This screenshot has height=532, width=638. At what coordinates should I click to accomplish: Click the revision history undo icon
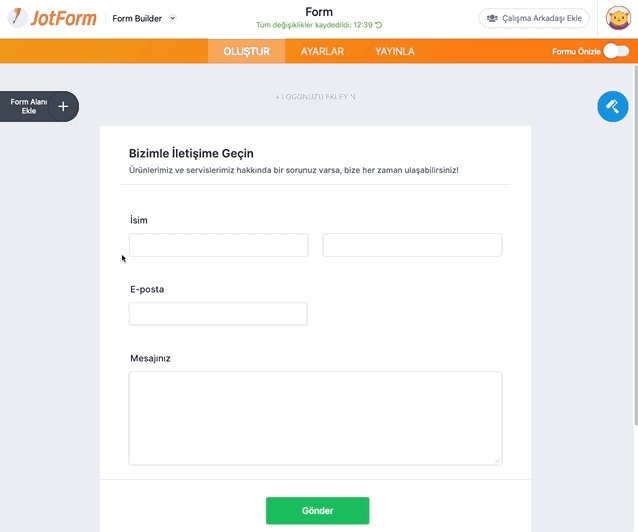378,25
